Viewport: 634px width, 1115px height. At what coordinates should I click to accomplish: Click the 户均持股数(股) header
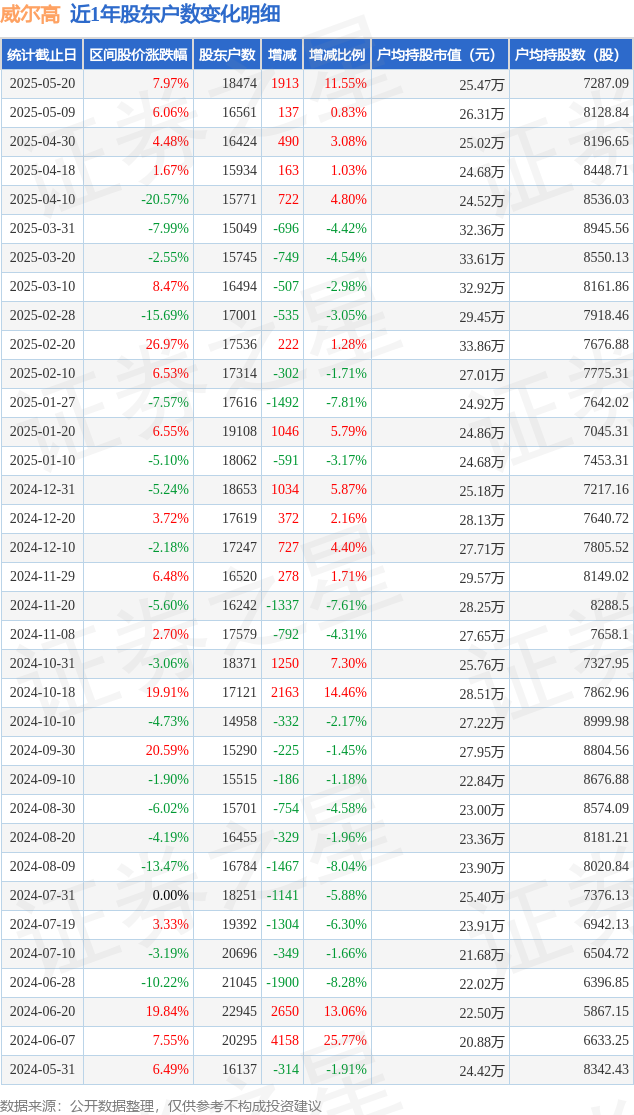571,55
